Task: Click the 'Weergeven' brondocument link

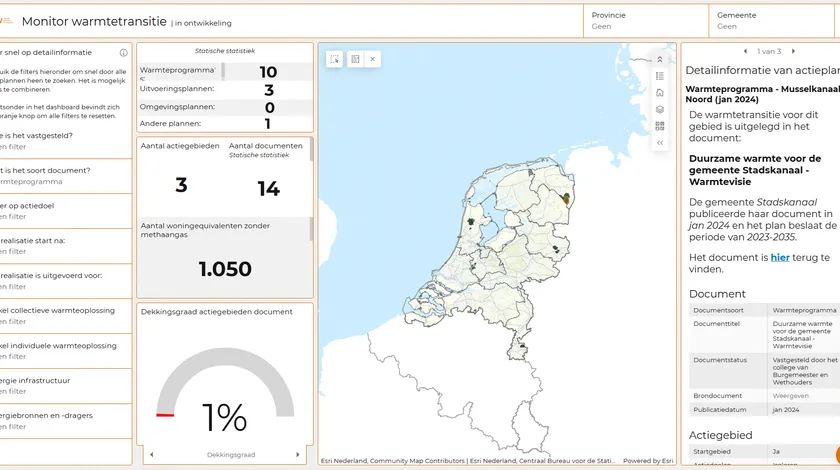Action: tap(791, 396)
